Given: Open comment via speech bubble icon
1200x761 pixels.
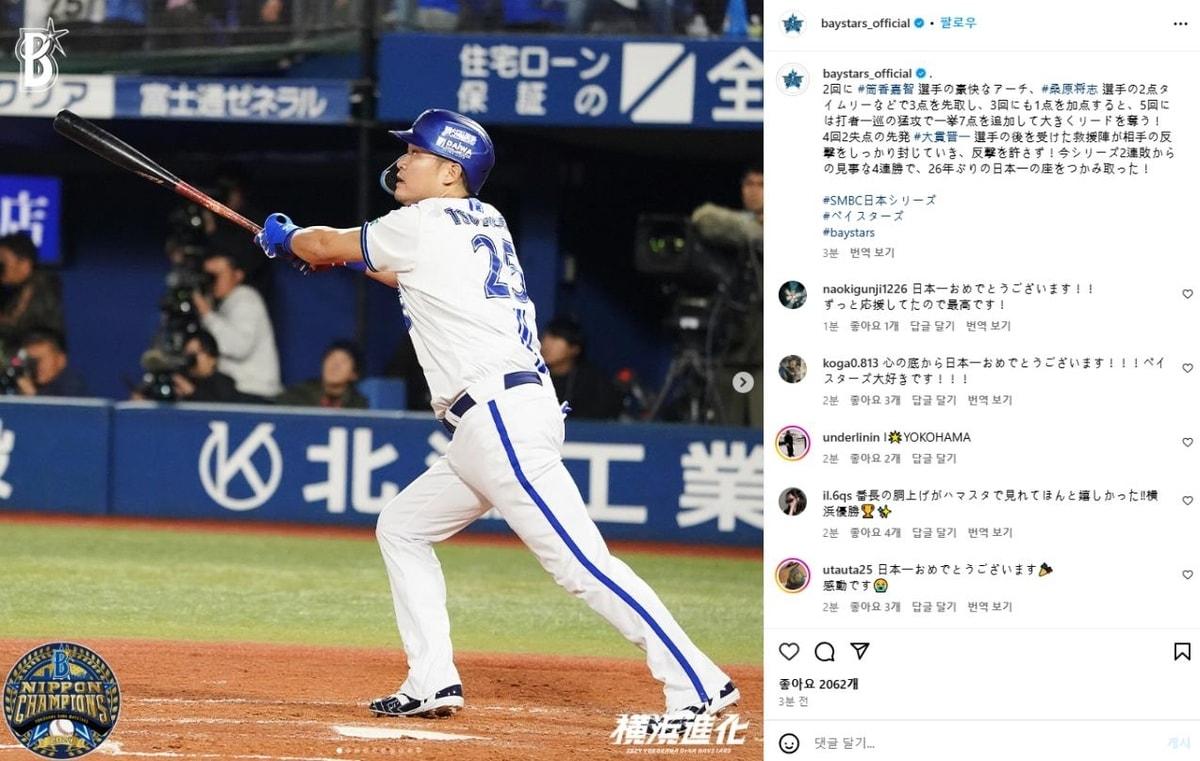Looking at the screenshot, I should (x=824, y=651).
